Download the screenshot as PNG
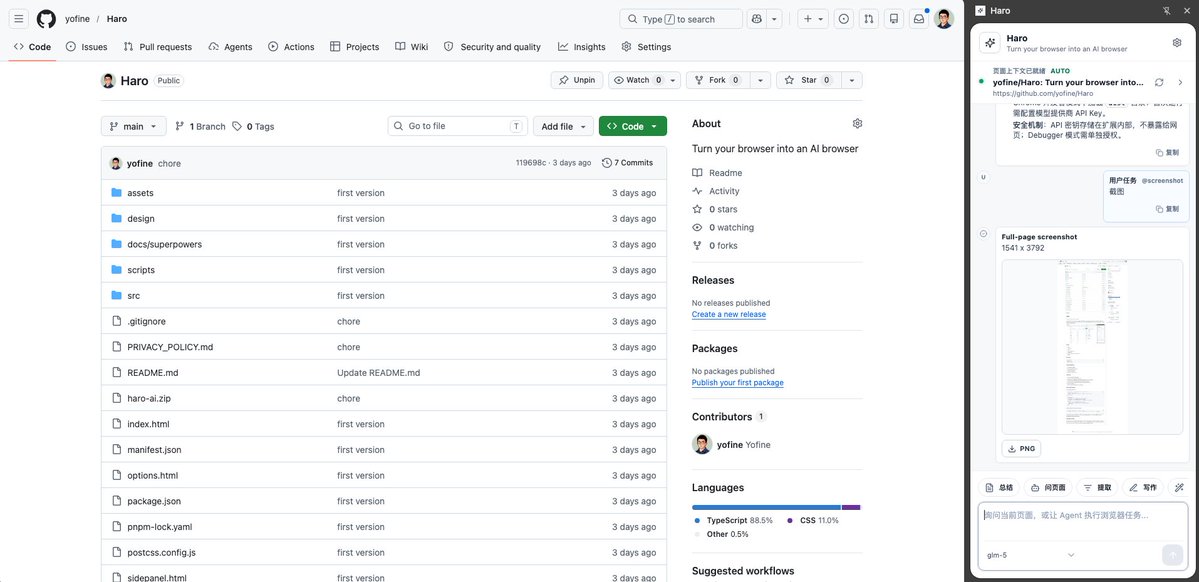Image resolution: width=1199 pixels, height=582 pixels. 1021,449
